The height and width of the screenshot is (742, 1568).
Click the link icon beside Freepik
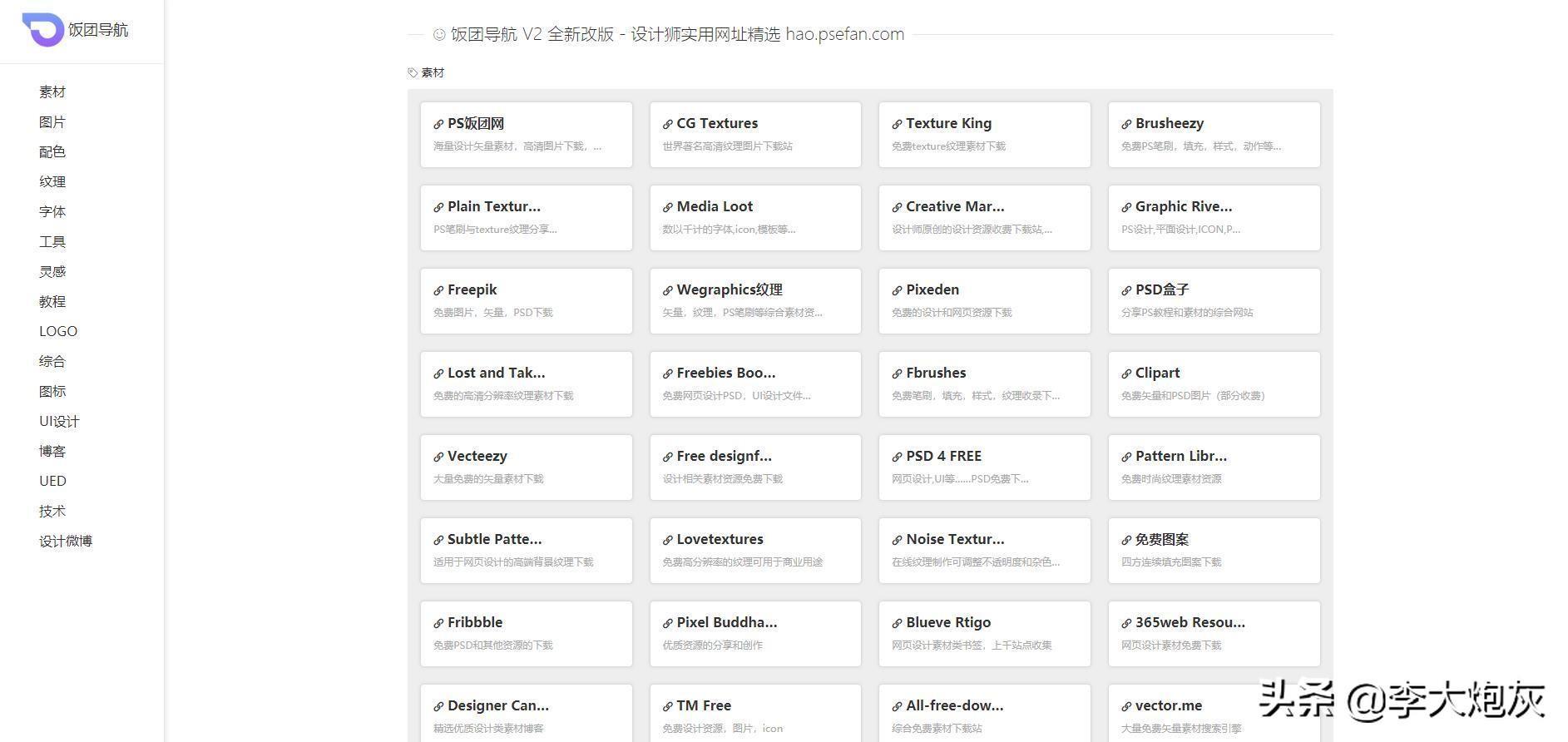tap(438, 291)
